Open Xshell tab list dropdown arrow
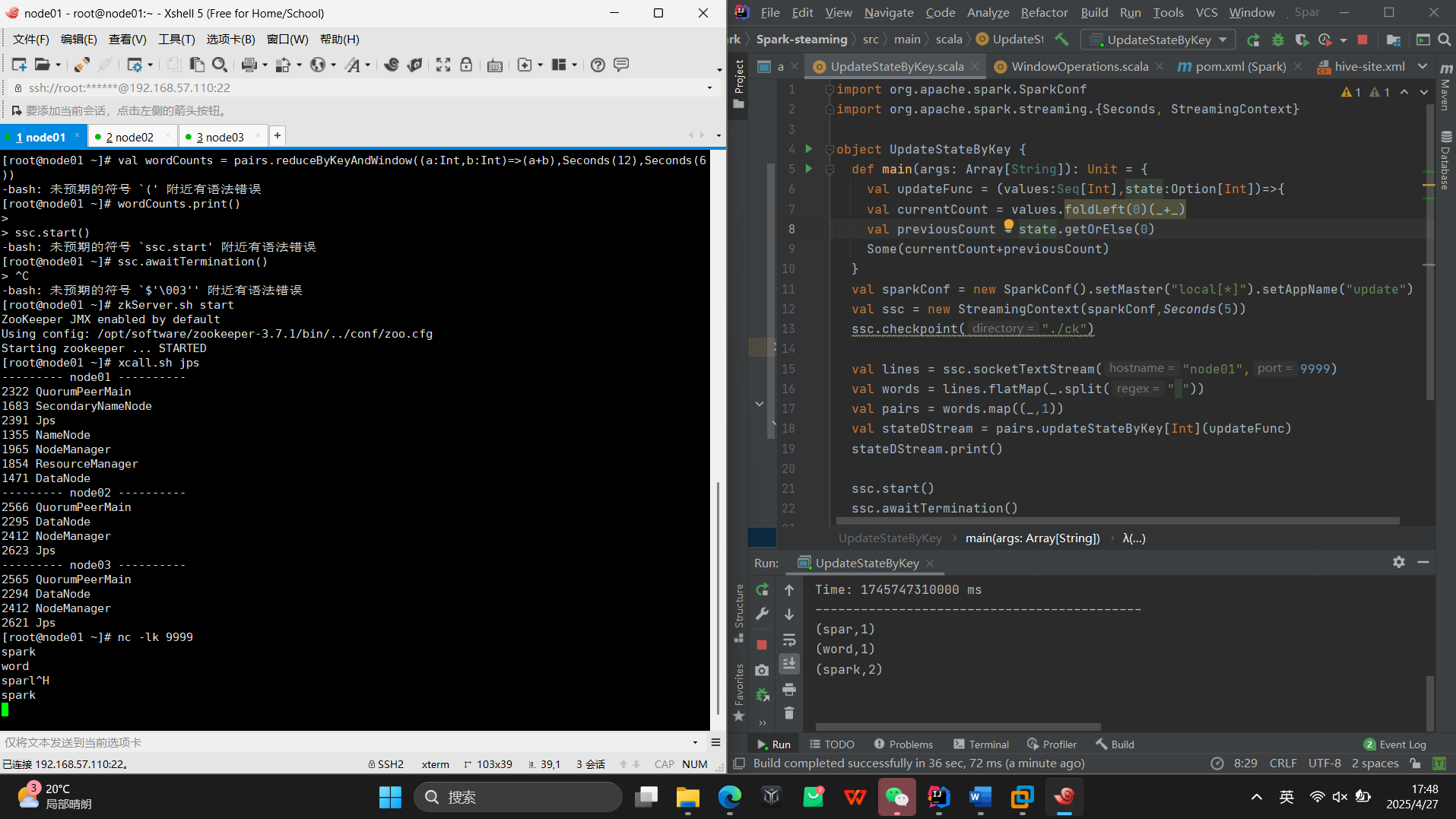Screen dimensions: 1456x819 [718, 135]
